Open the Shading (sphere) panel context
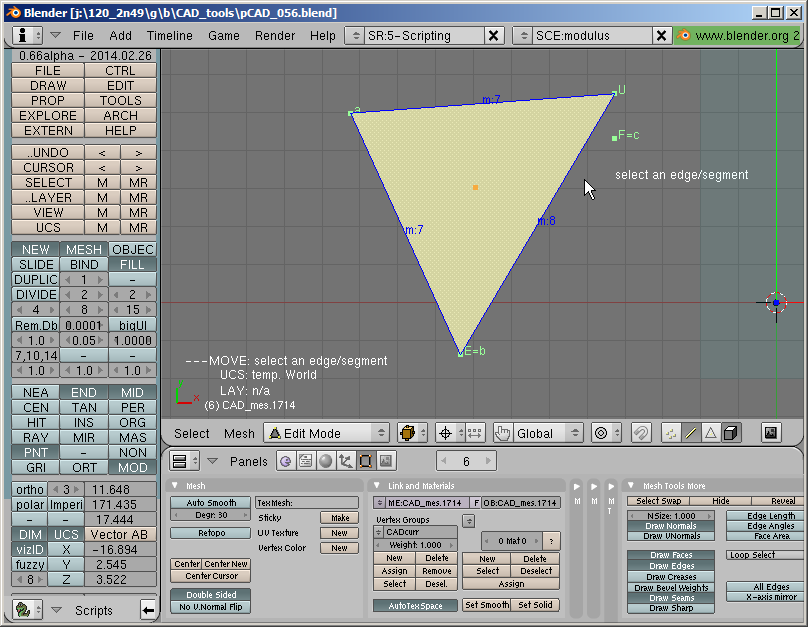 pos(325,461)
